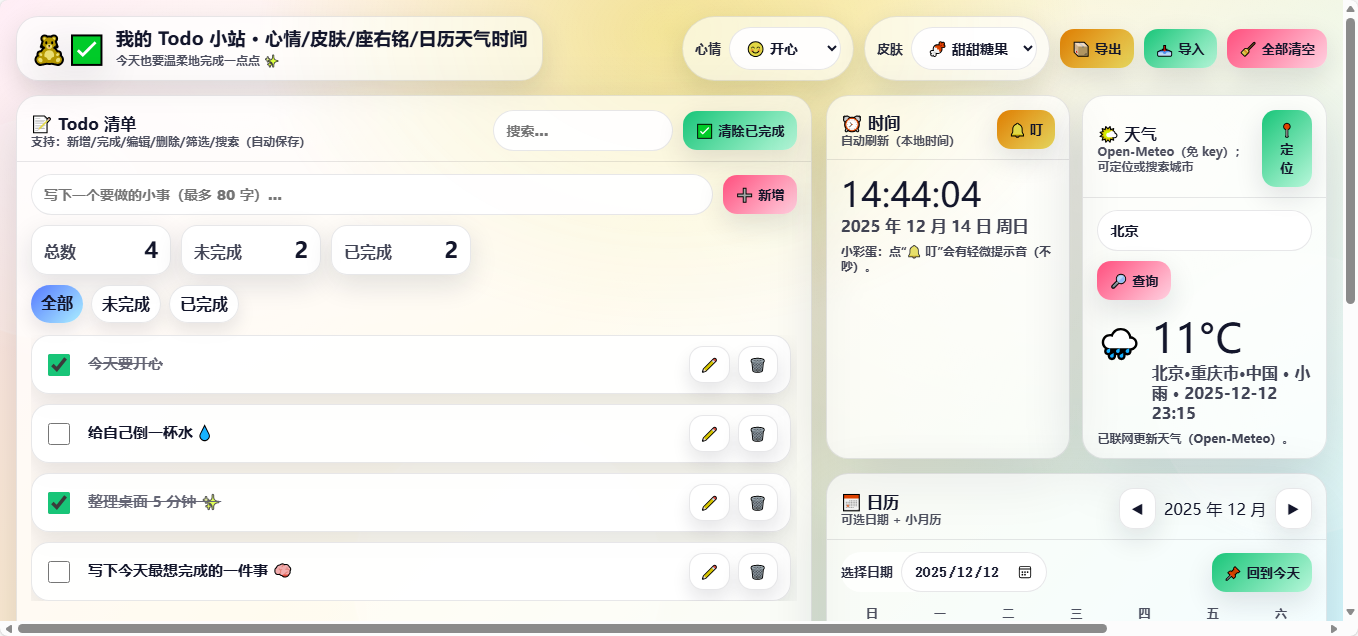Click the 选择日期 date field

click(x=974, y=572)
